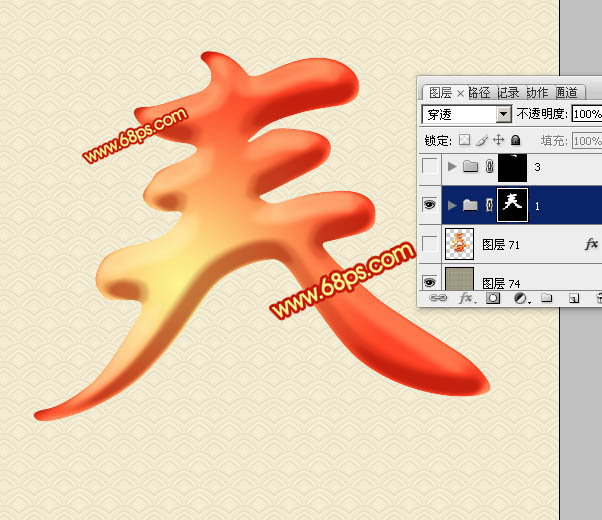This screenshot has width=602, height=520.
Task: Select layer named 图层 71
Action: [501, 245]
